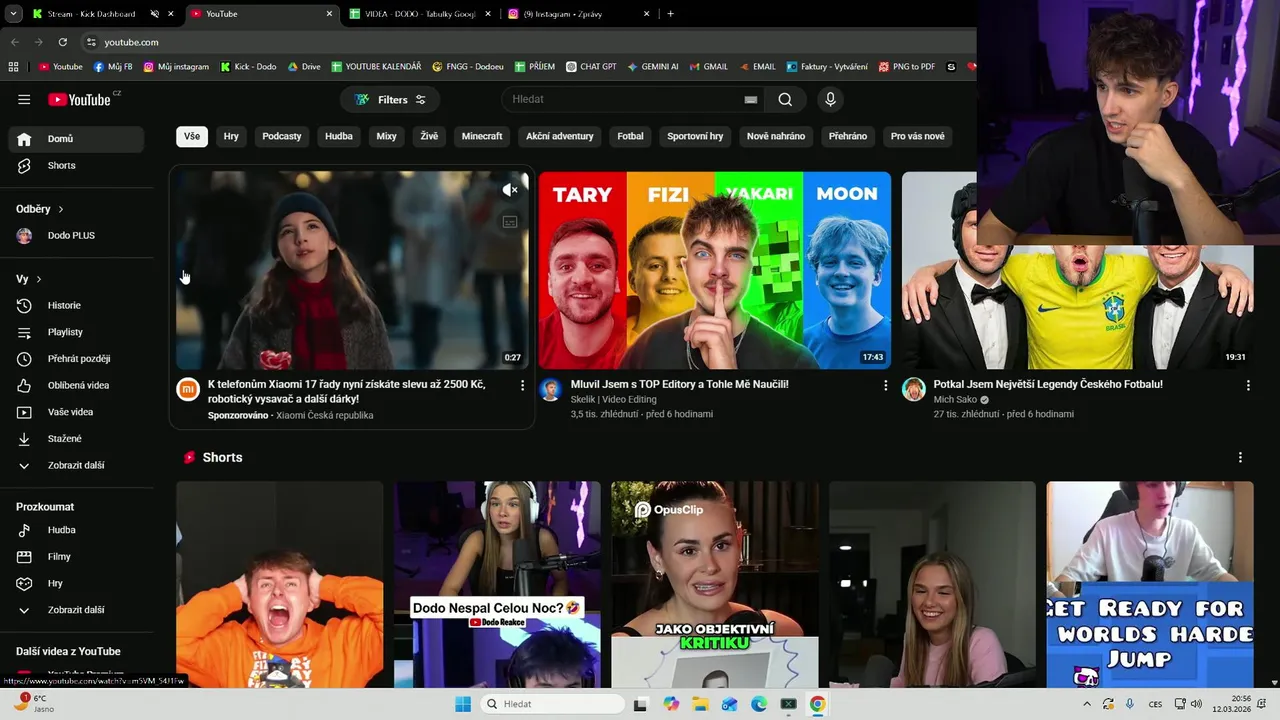Open Vaše videa in the sidebar

(76, 412)
